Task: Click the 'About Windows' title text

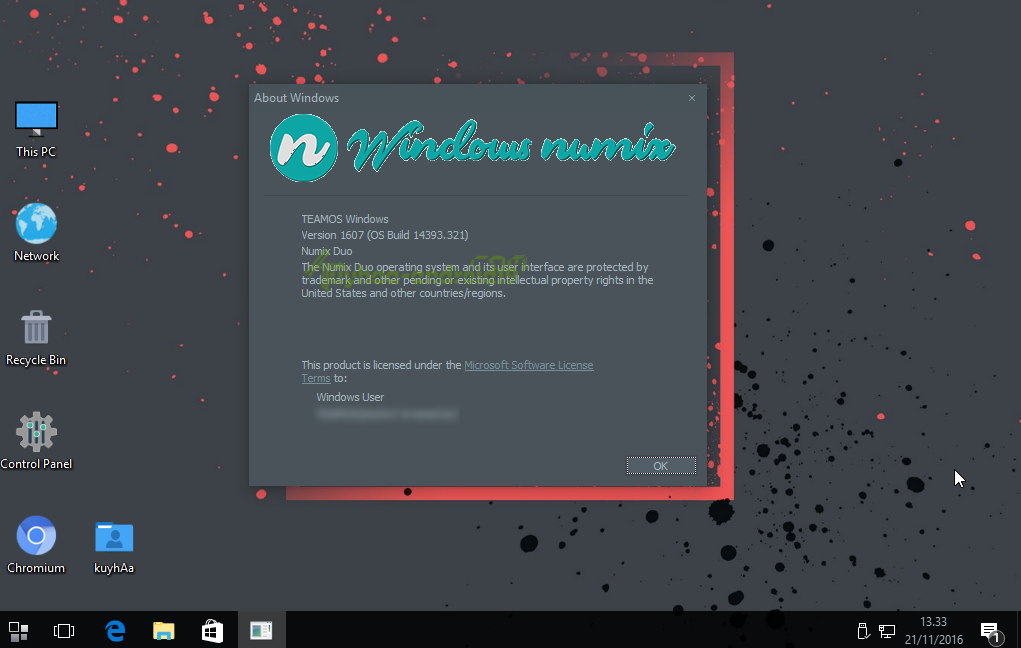Action: 296,98
